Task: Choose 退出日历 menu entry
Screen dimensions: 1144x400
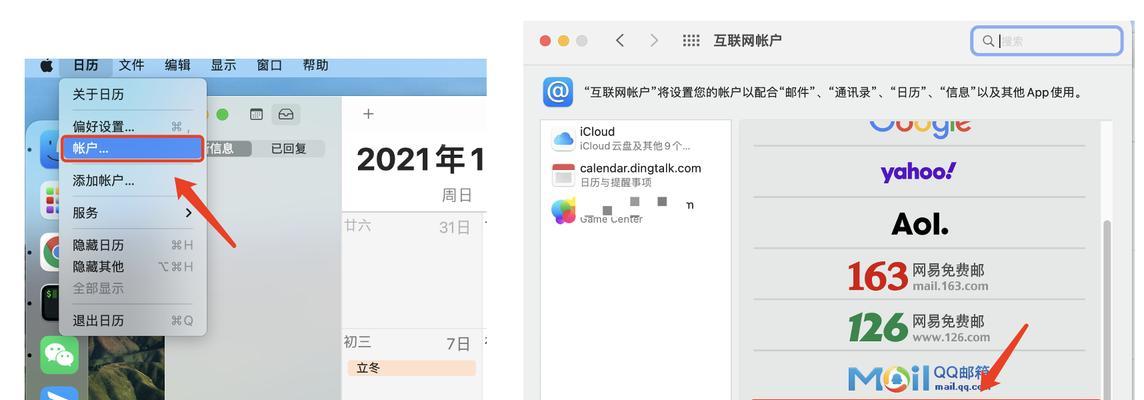Action: coord(132,320)
